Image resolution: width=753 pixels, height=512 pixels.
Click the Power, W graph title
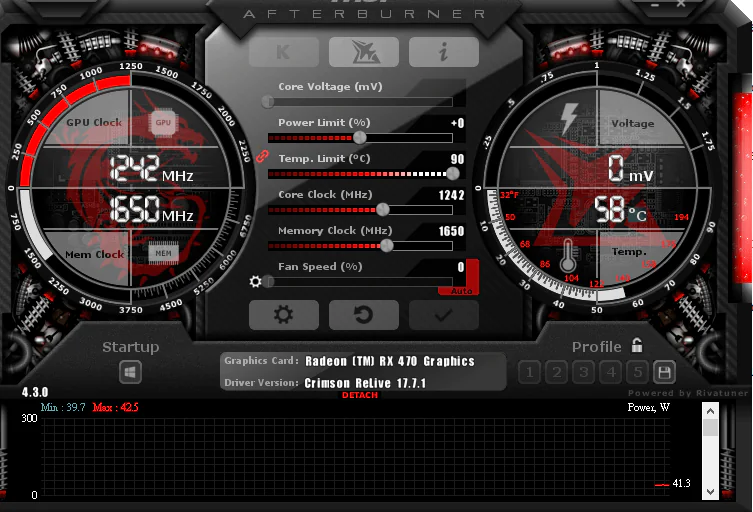(x=649, y=408)
